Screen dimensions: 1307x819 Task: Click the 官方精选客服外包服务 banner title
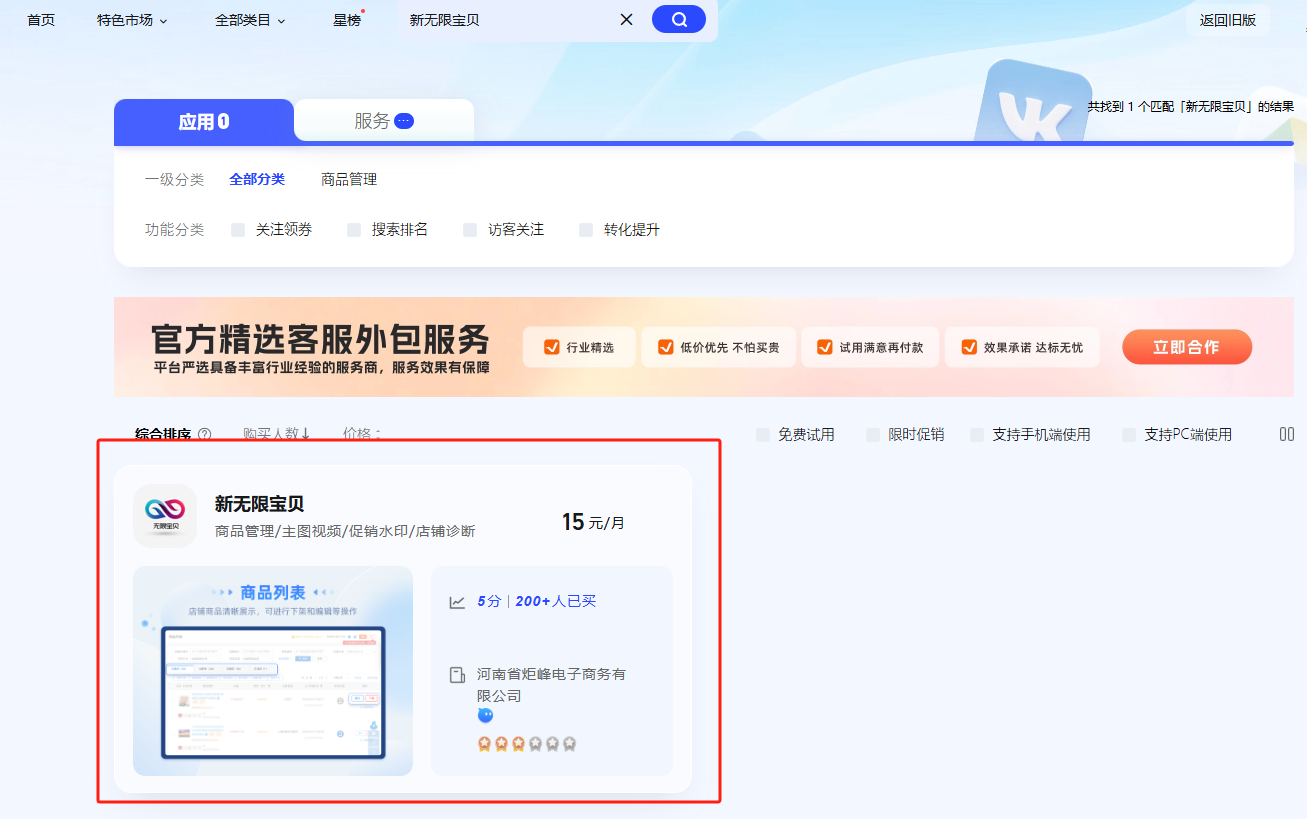321,339
